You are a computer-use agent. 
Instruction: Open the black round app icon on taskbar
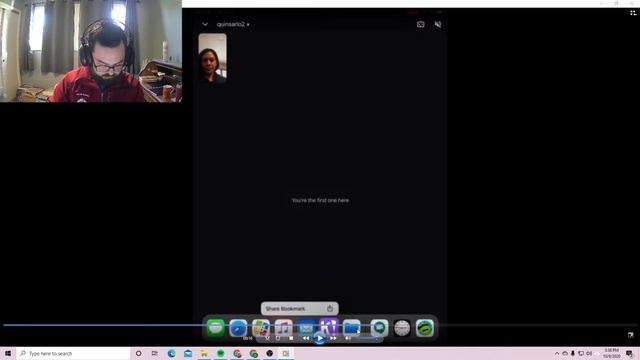click(x=269, y=353)
